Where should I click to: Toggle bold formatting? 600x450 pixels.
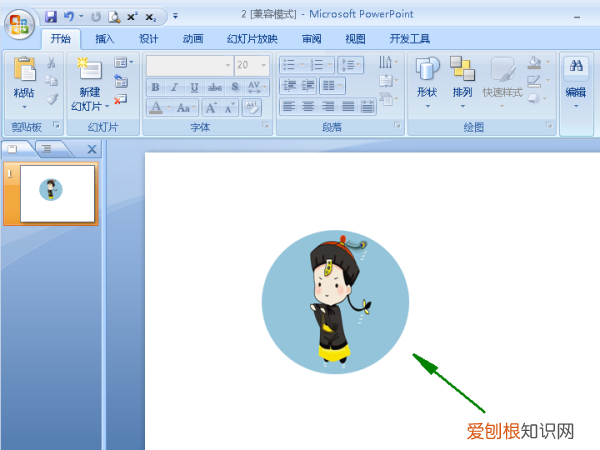pyautogui.click(x=155, y=87)
